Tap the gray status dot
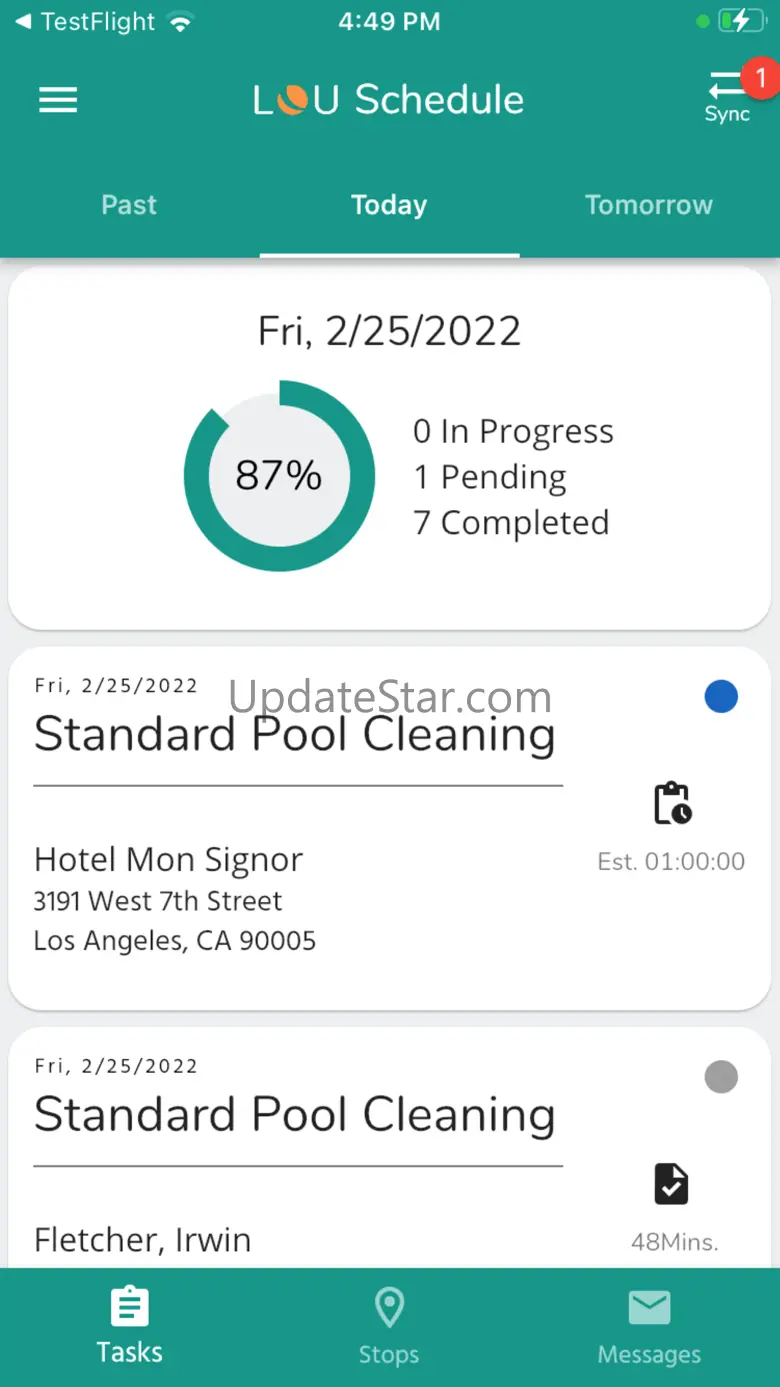Image resolution: width=780 pixels, height=1387 pixels. tap(721, 1077)
